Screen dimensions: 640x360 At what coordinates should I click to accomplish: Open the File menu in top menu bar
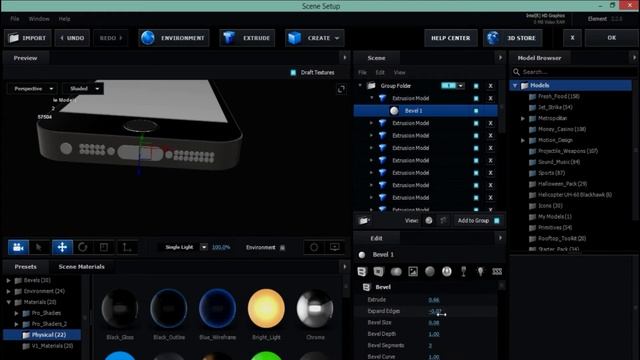15,19
